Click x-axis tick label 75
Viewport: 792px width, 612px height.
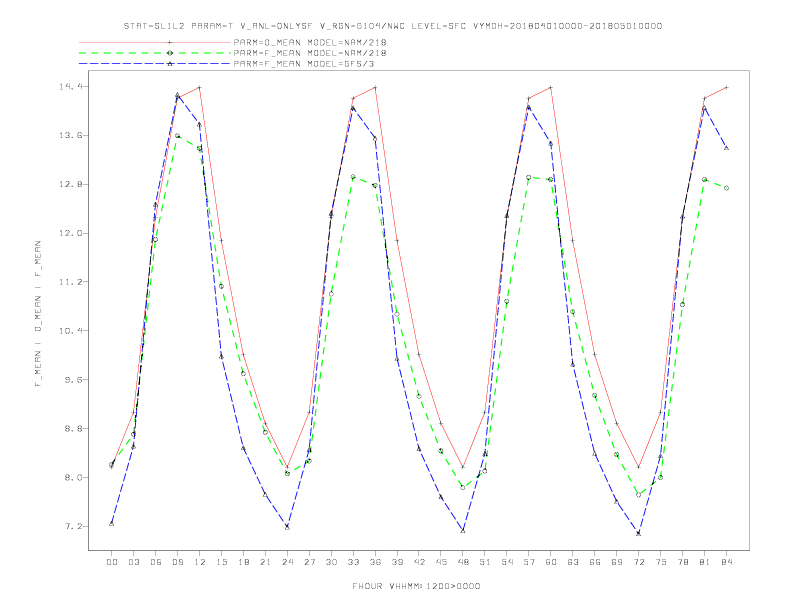click(661, 562)
